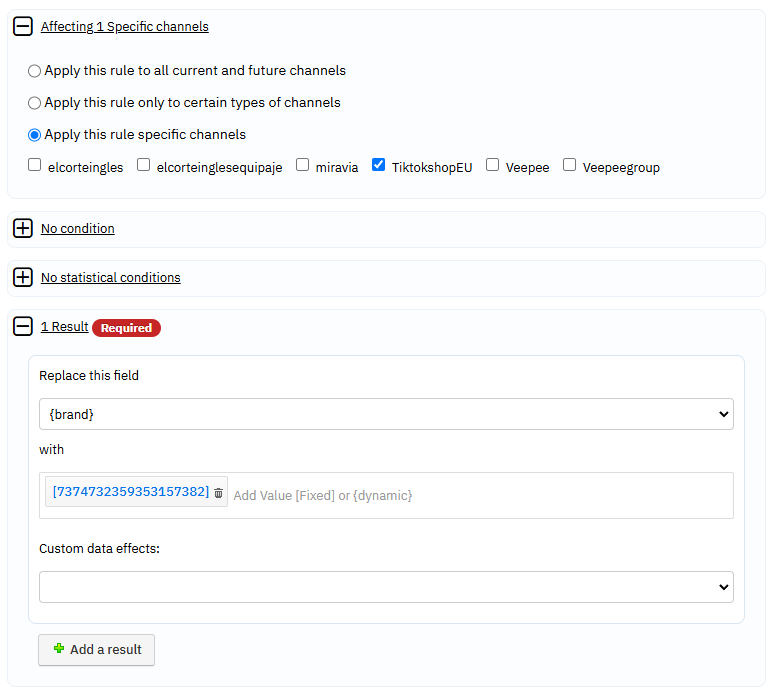Check the elcorteingles channel checkbox
778x694 pixels.
point(34,165)
